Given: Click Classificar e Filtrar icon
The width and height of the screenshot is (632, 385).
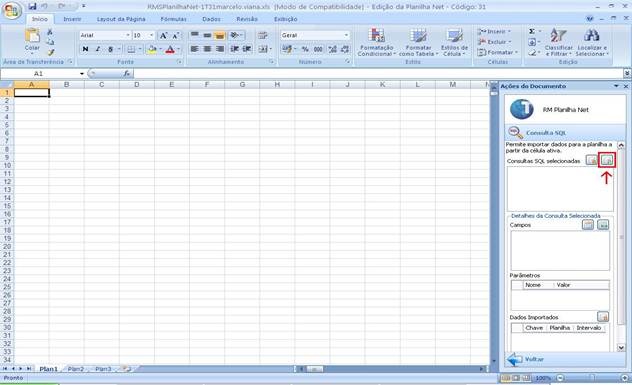Looking at the screenshot, I should point(558,36).
